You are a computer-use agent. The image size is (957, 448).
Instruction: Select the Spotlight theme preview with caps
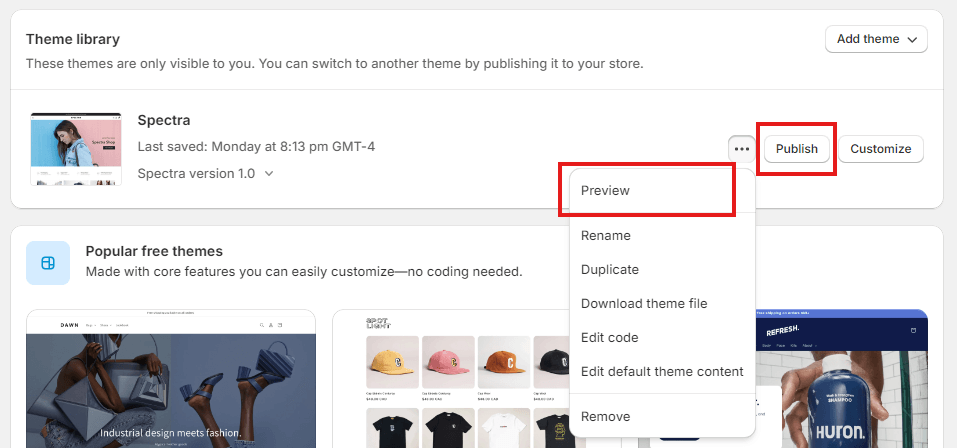point(451,380)
